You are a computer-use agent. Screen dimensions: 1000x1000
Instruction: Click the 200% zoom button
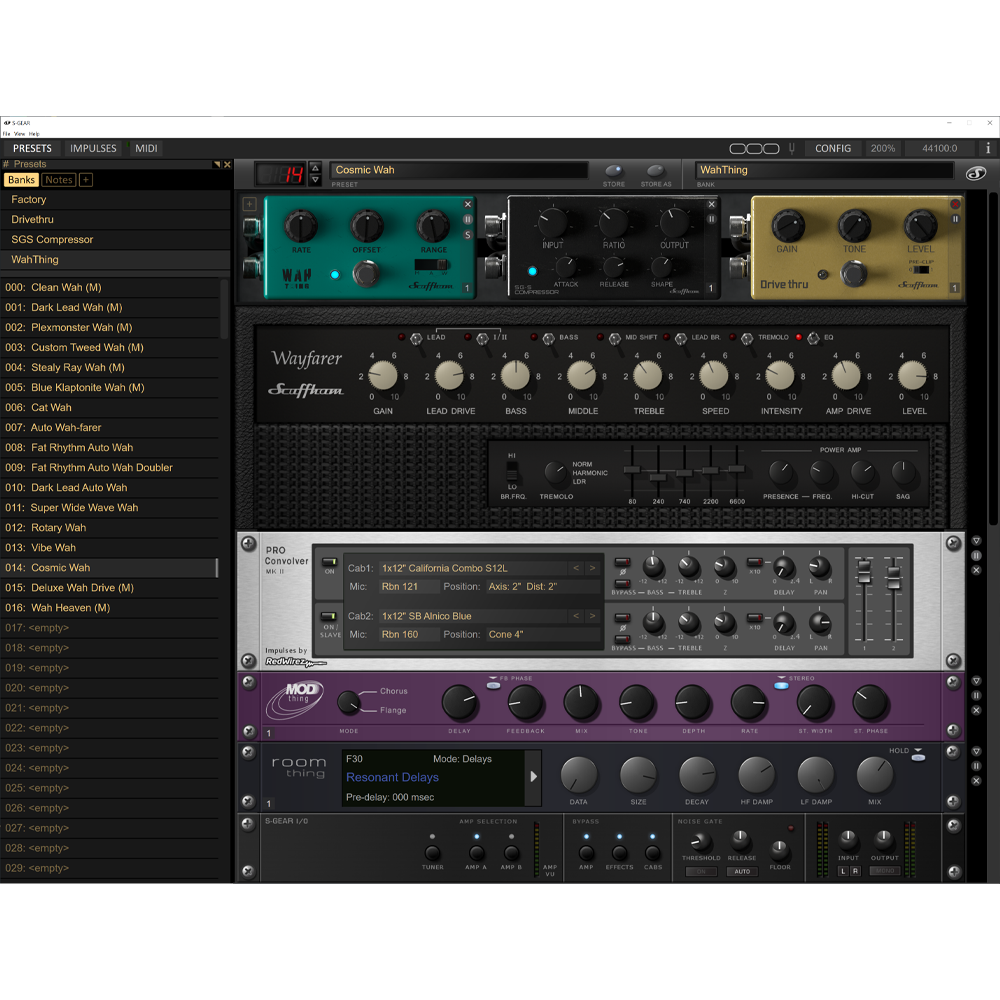[883, 148]
